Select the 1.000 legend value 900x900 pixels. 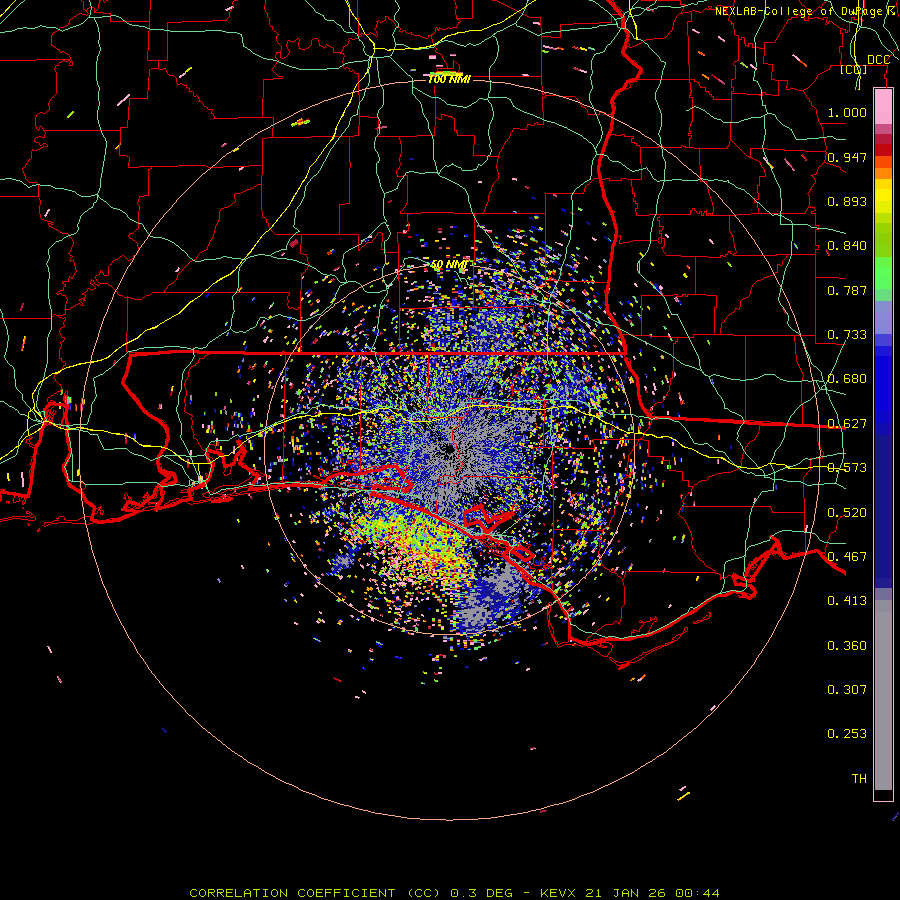[847, 112]
